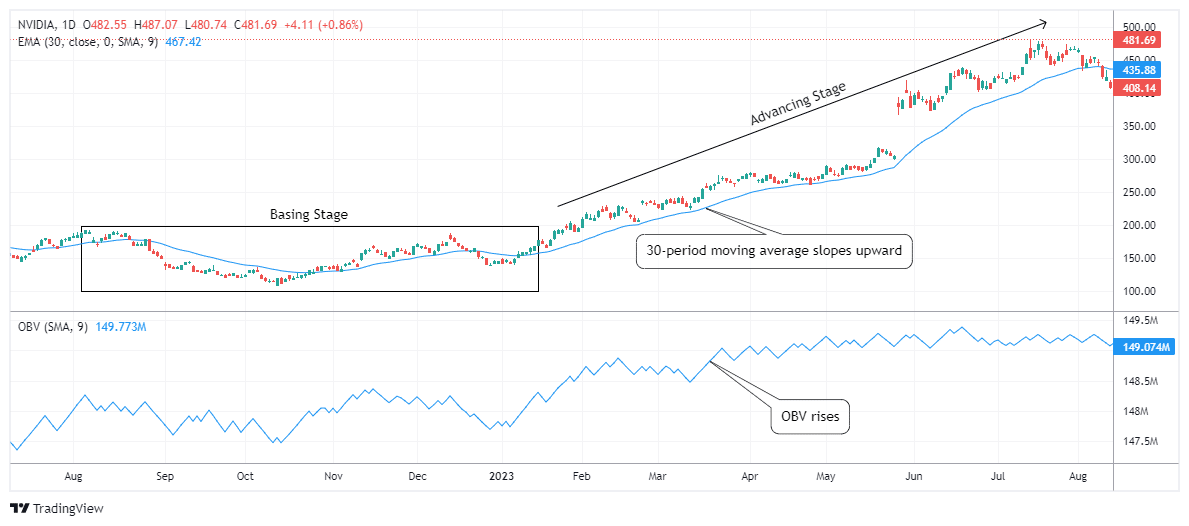Click the 148M OBV axis label

click(x=1136, y=412)
